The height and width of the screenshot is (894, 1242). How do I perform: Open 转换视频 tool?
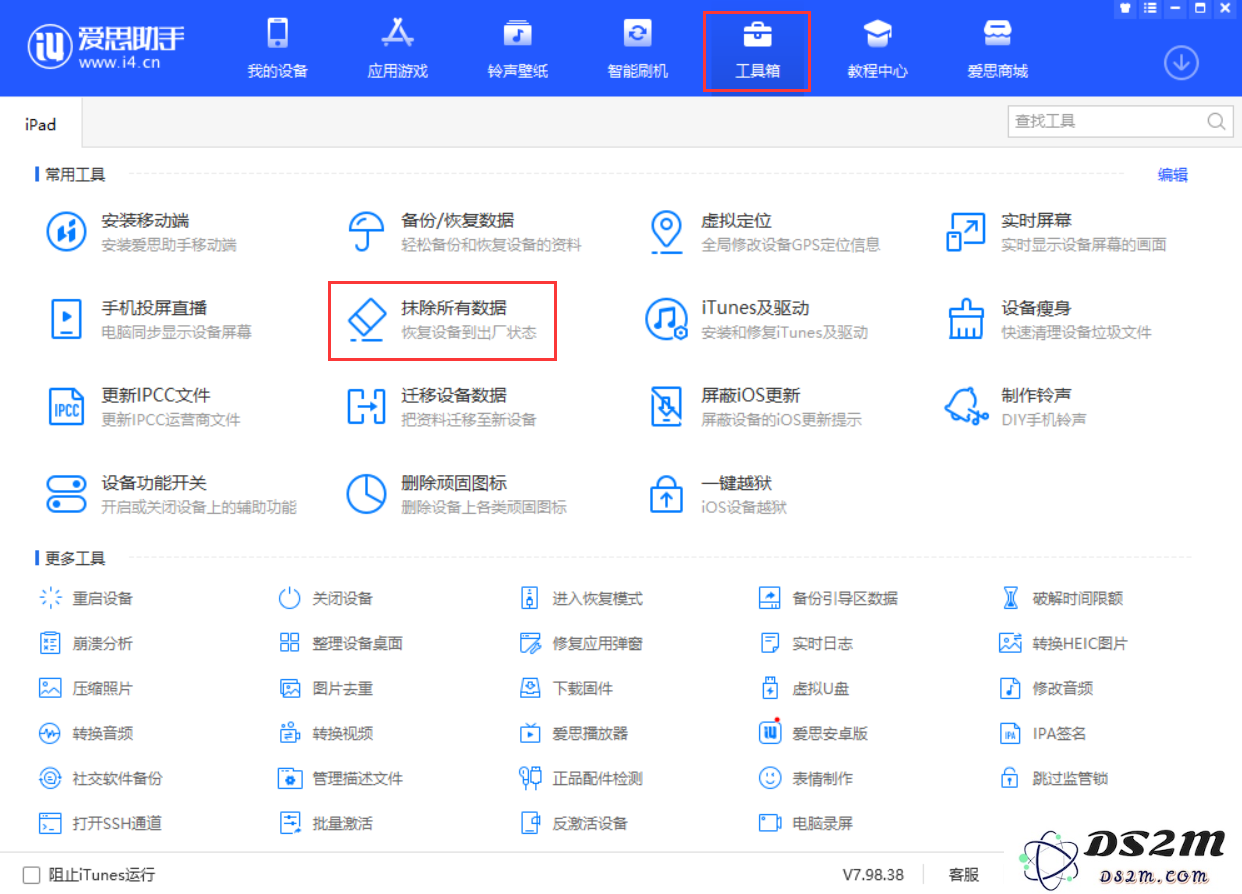326,733
